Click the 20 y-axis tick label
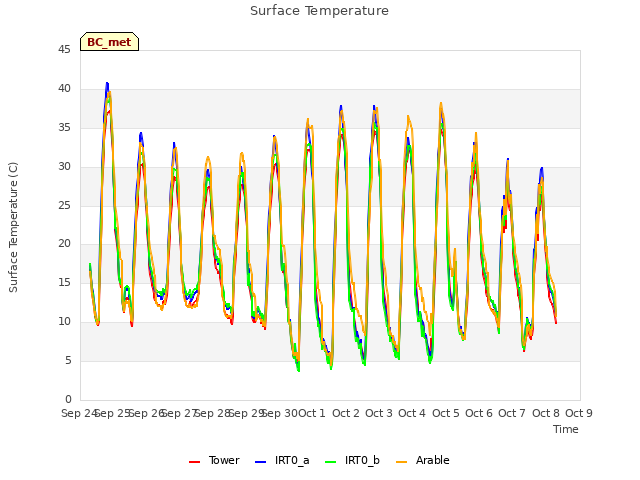The height and width of the screenshot is (480, 640). pyautogui.click(x=64, y=244)
